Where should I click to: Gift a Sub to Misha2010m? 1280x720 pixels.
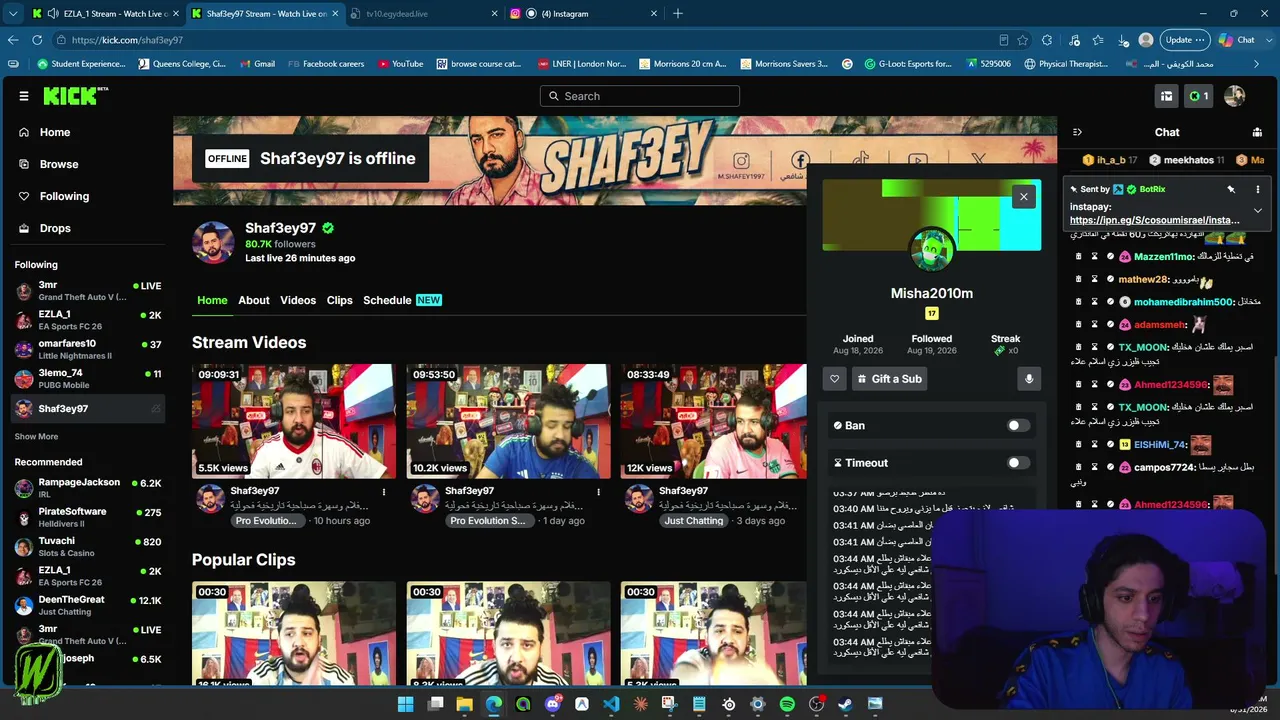(x=889, y=379)
